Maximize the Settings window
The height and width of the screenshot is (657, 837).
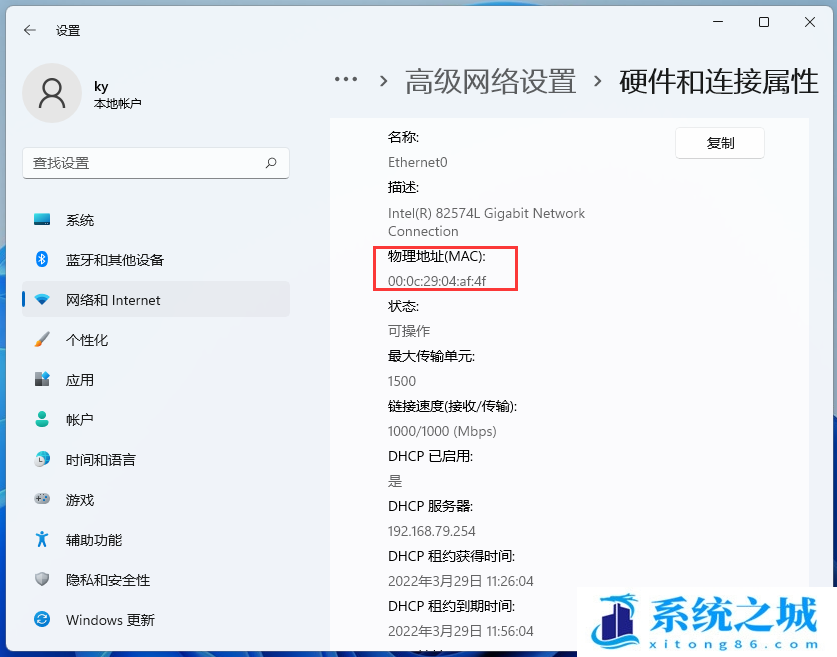pyautogui.click(x=764, y=22)
